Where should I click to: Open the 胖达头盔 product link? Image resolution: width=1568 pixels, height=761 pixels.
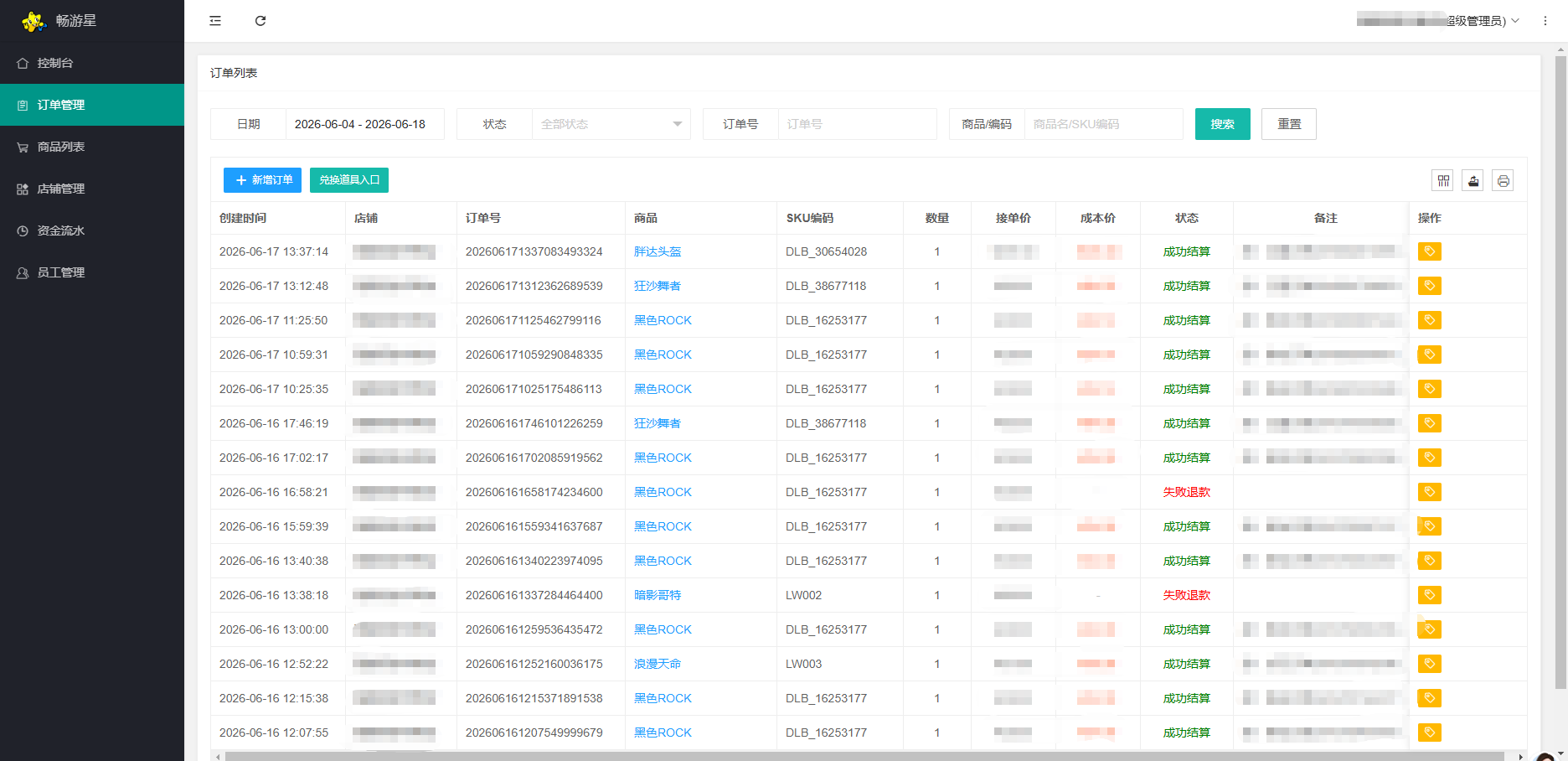coord(658,251)
